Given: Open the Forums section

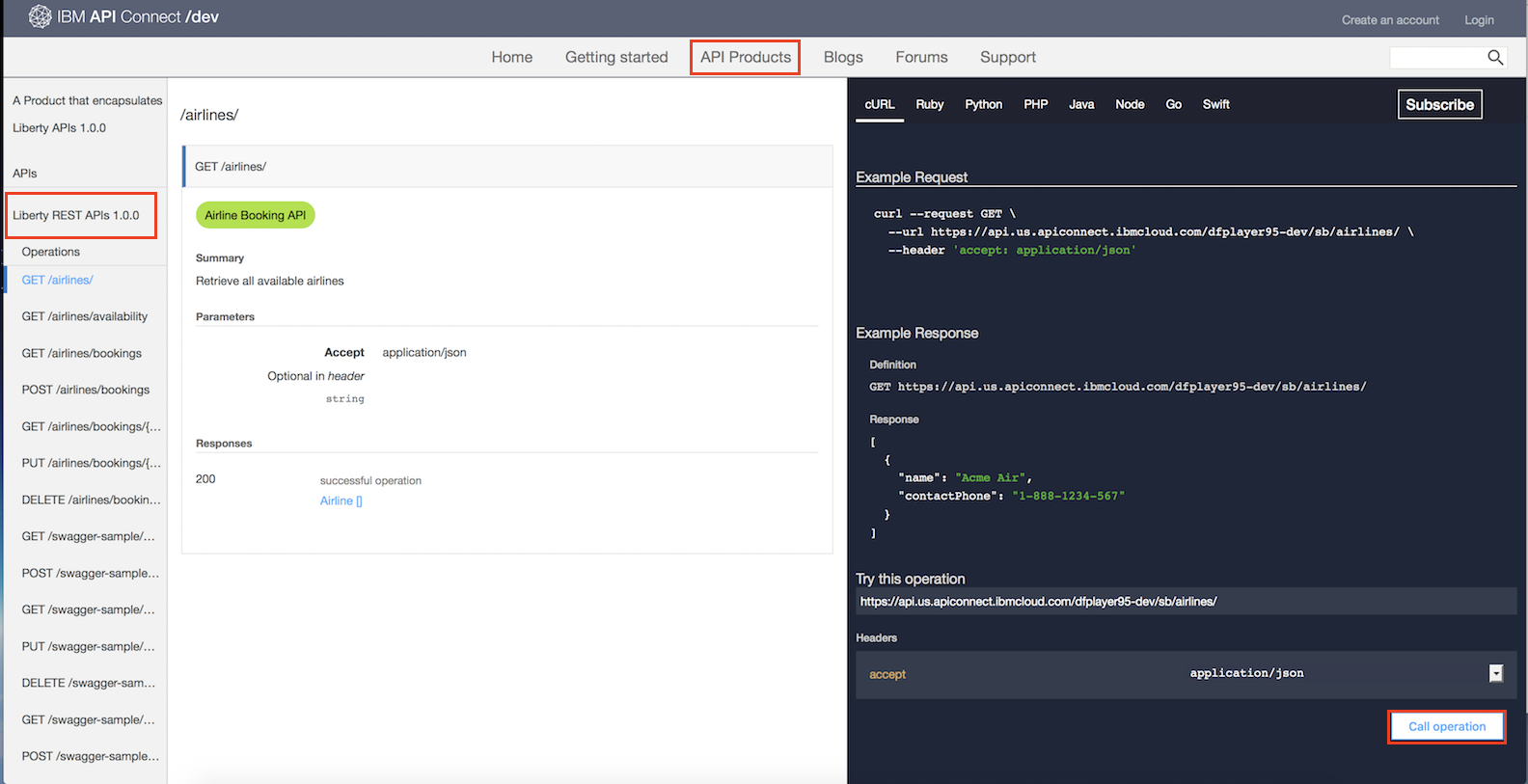Looking at the screenshot, I should [921, 57].
